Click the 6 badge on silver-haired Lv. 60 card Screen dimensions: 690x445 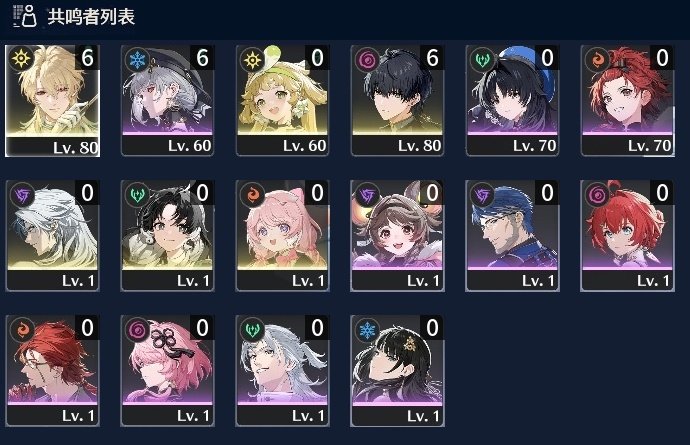202,58
